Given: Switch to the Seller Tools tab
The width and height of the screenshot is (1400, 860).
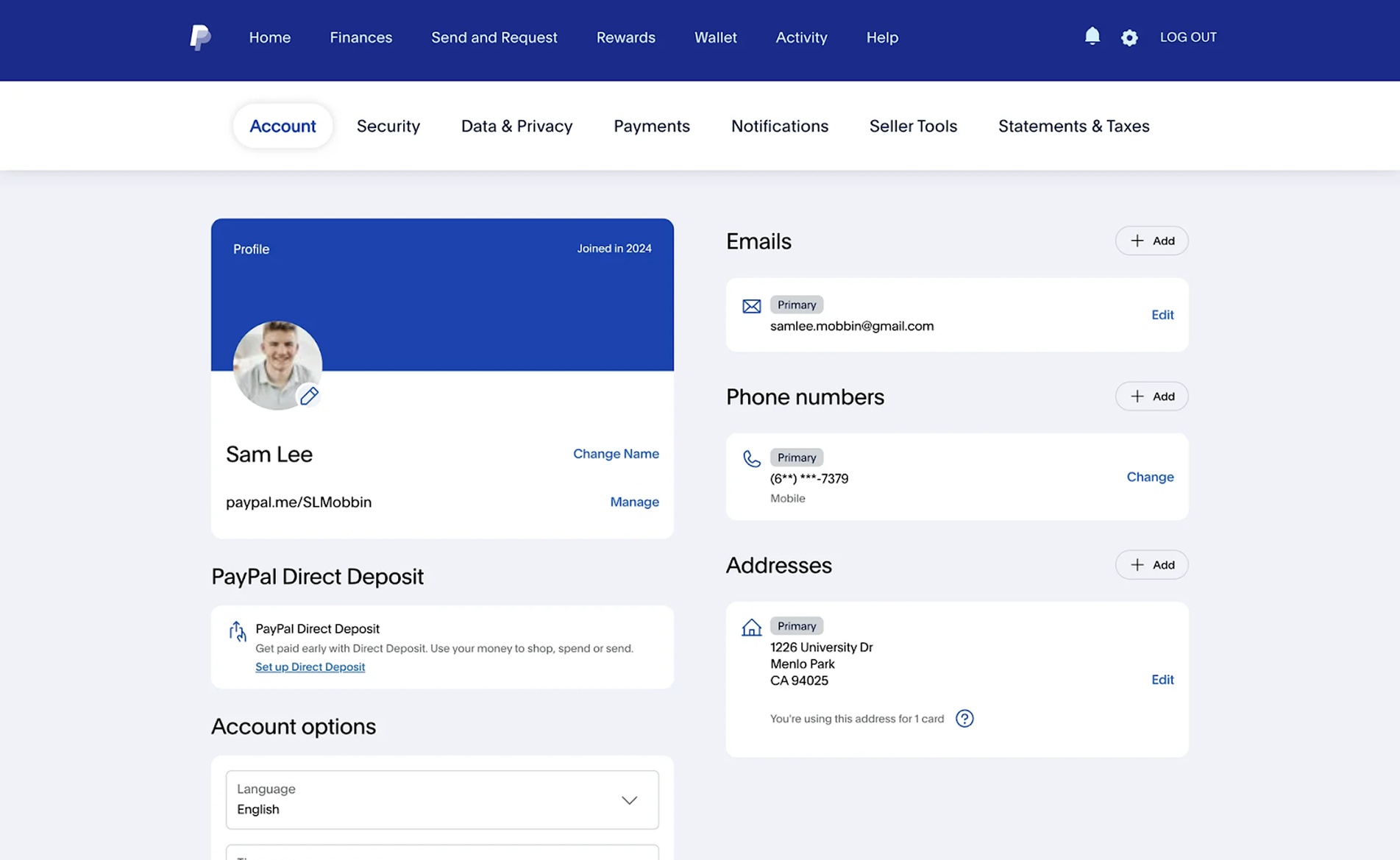Looking at the screenshot, I should click(913, 126).
